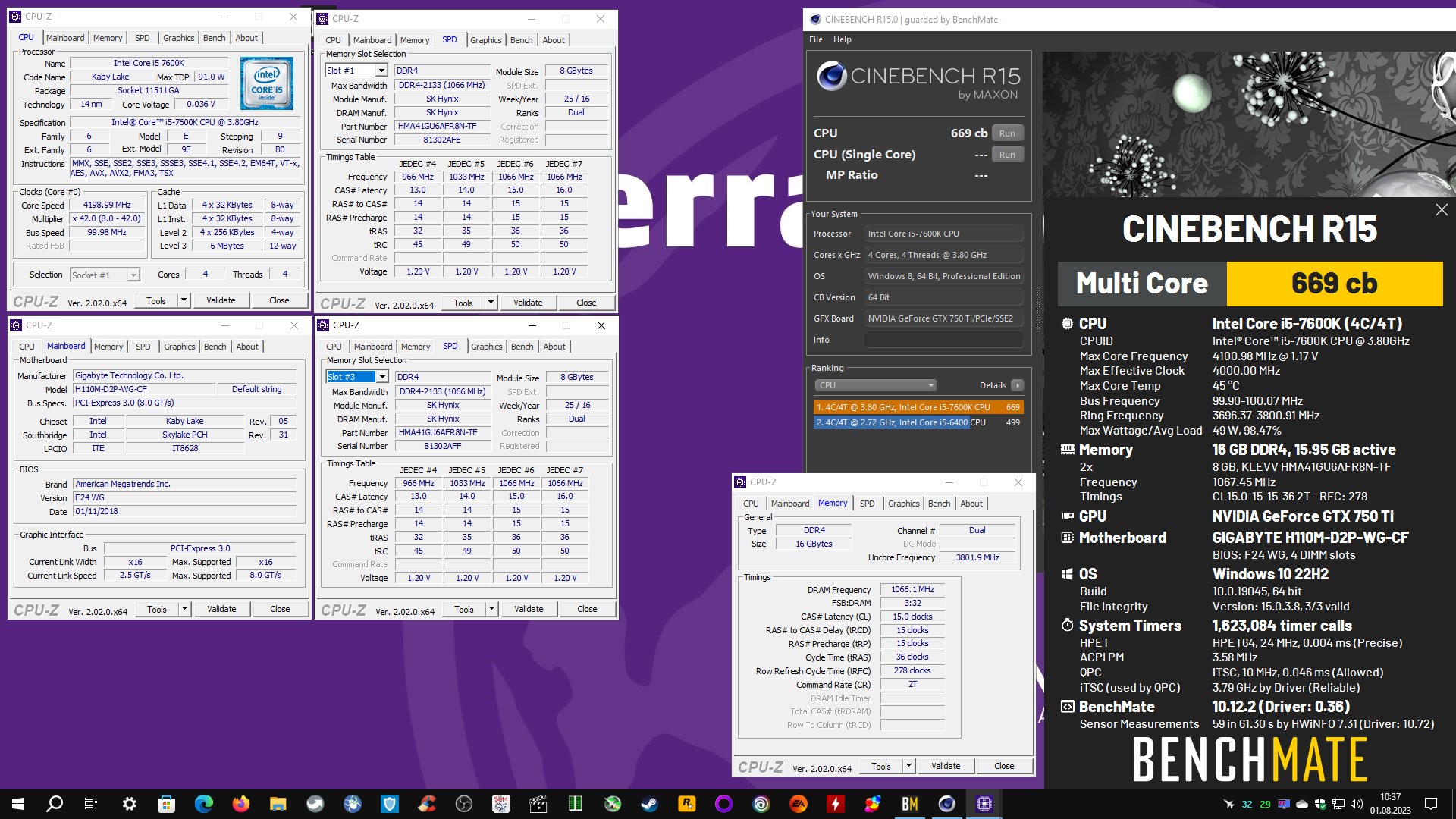Expand Tools arrow in the CPU-Z Mainboard tab window
Screen dimensions: 1456x819
click(x=184, y=609)
